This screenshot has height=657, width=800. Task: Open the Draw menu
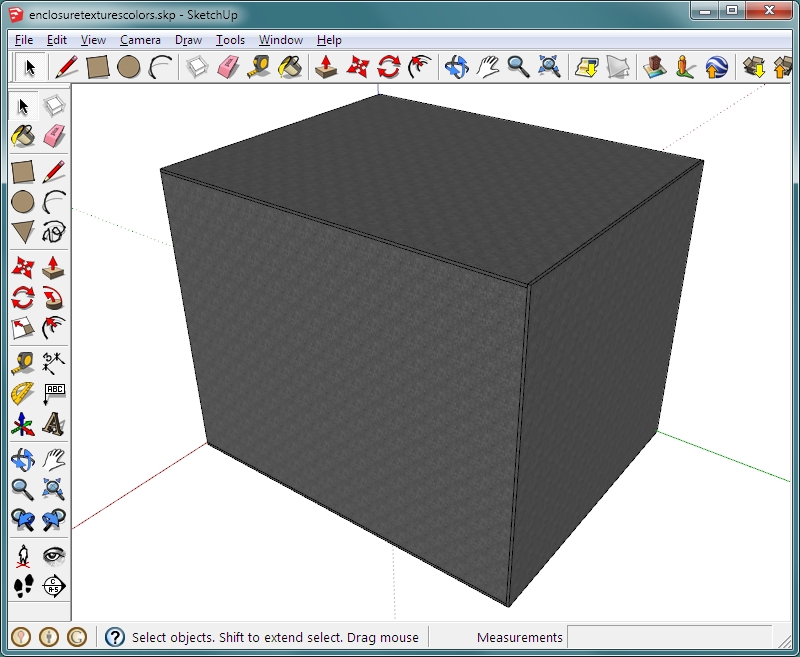188,40
